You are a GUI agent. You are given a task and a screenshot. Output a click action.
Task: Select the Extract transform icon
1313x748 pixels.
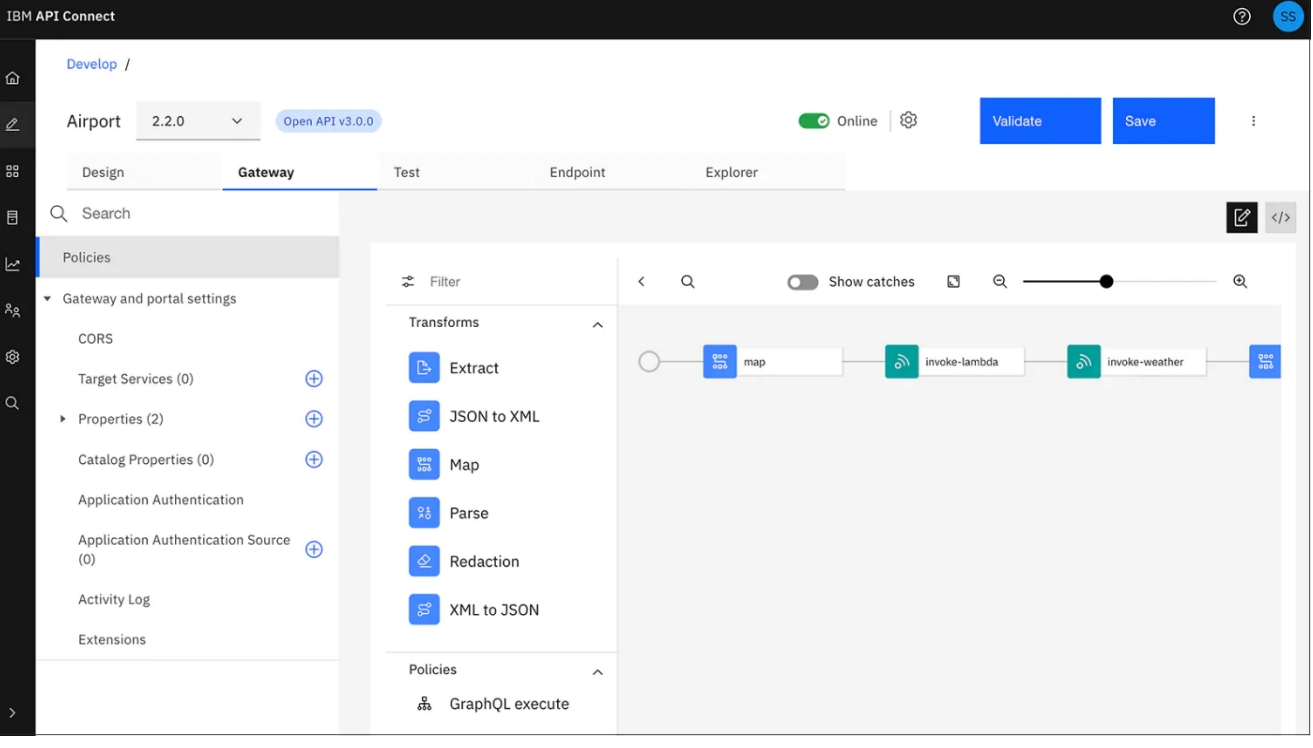click(x=424, y=368)
